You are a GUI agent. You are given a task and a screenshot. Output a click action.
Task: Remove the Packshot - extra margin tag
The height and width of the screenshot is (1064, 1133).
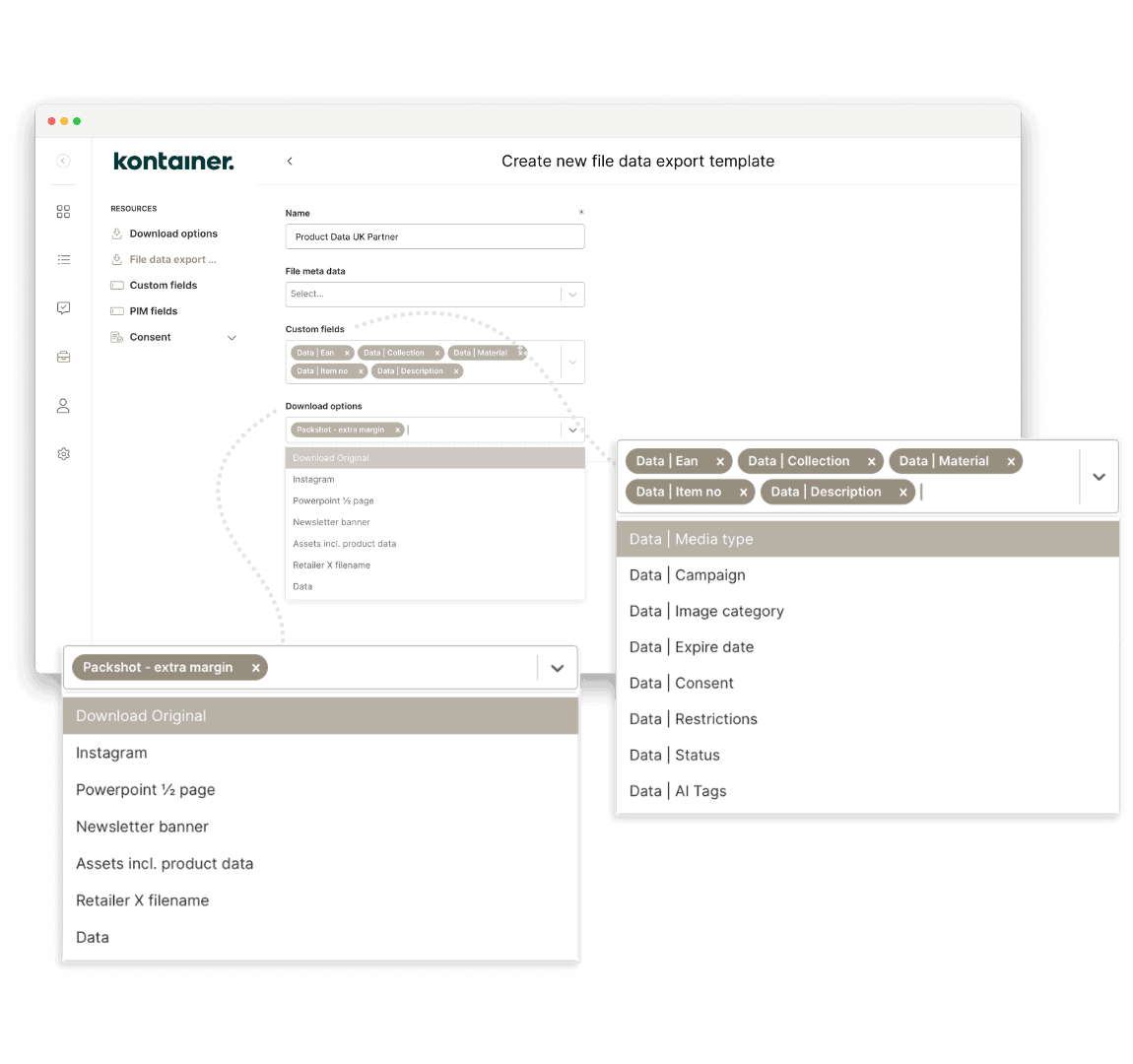click(x=255, y=667)
